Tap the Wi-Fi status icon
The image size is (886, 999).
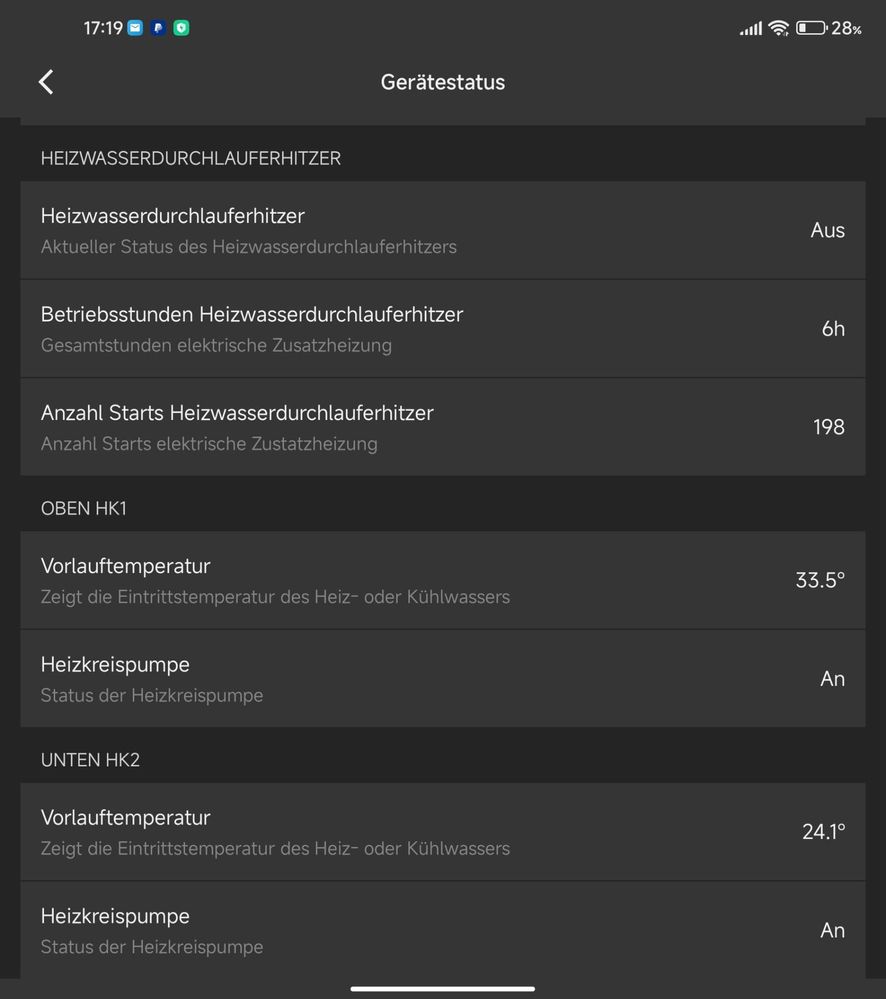tap(778, 28)
